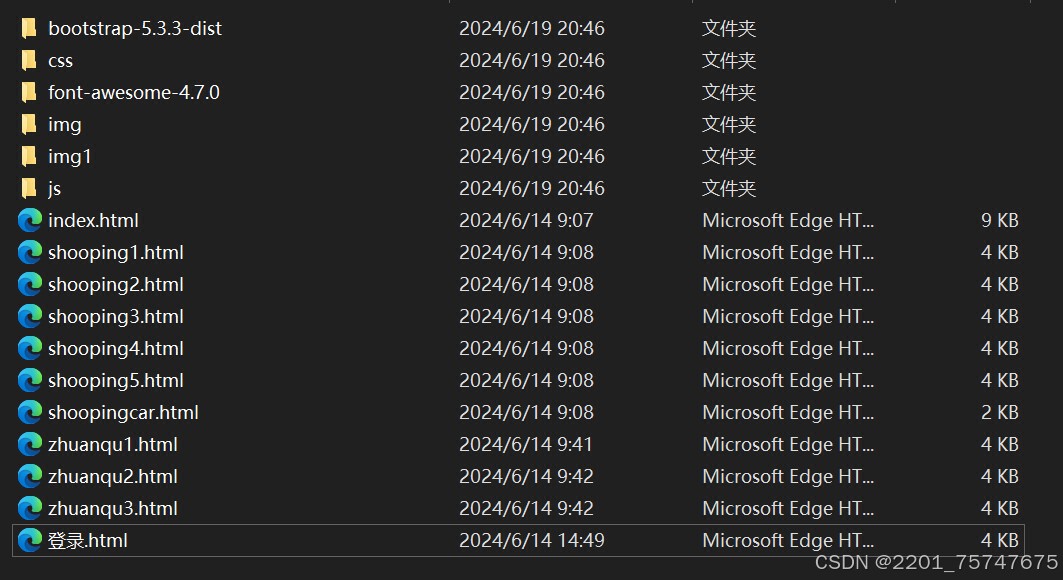Click the date of the js folder
This screenshot has width=1063, height=580.
pos(532,188)
